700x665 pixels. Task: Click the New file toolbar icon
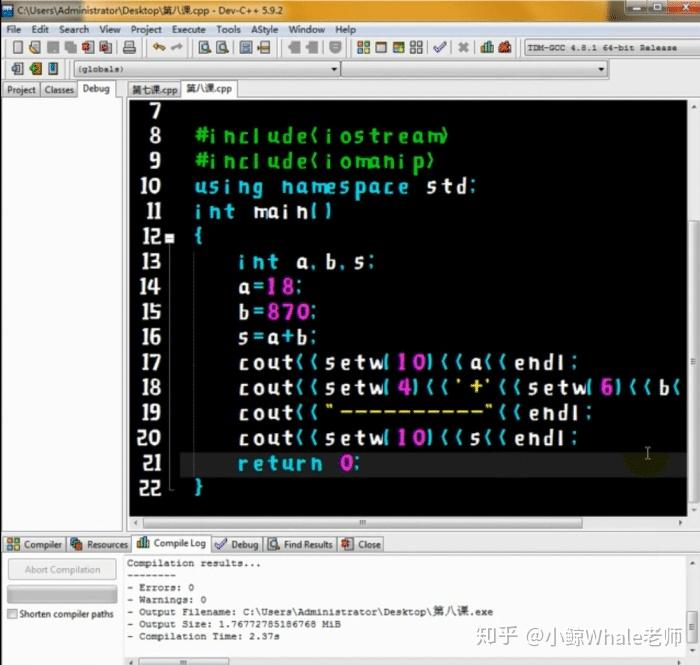click(x=17, y=47)
